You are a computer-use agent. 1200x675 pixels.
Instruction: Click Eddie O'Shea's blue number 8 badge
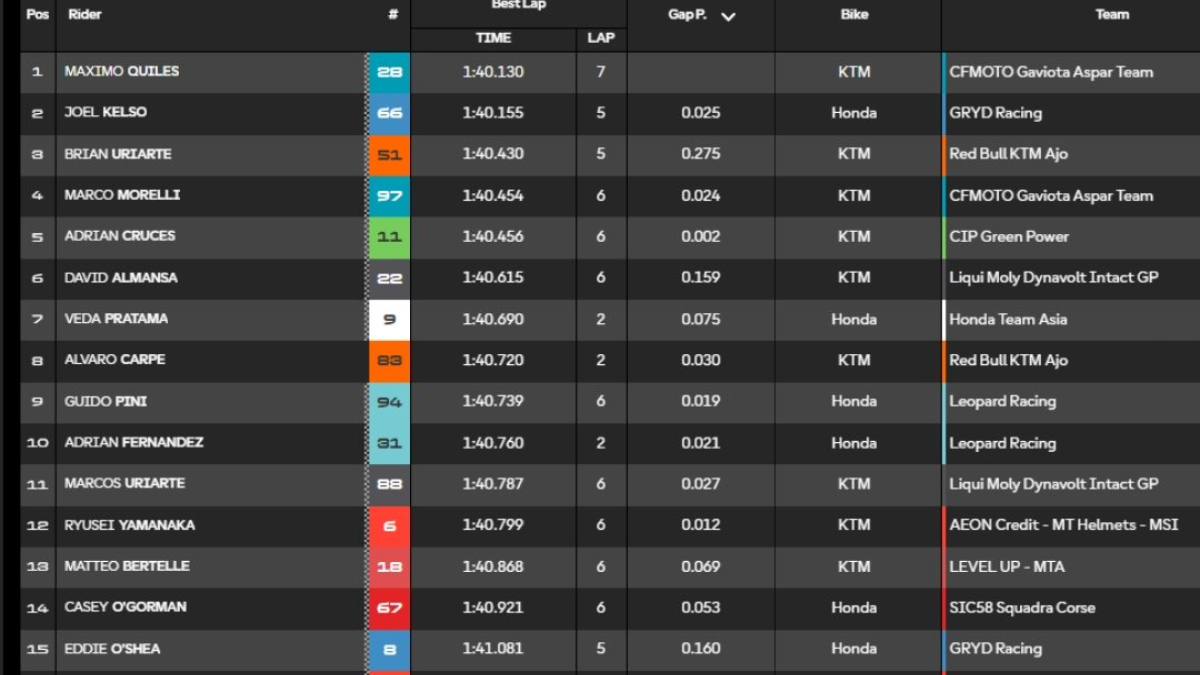389,649
